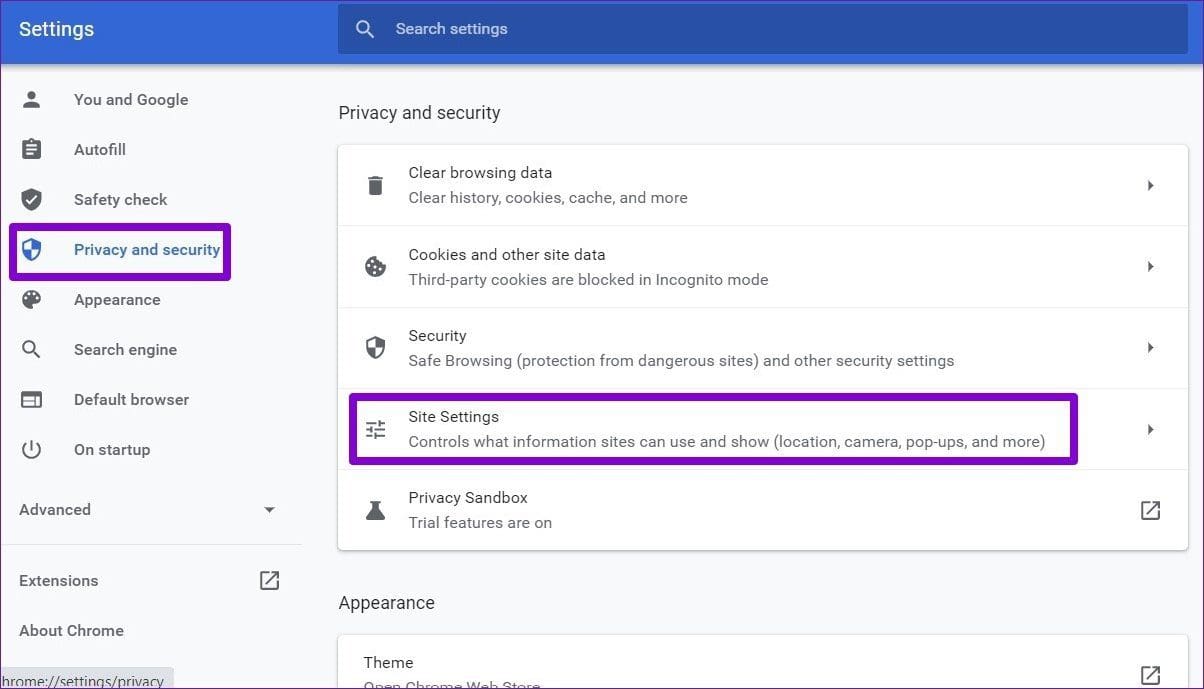Select Autofill in the sidebar

point(100,149)
